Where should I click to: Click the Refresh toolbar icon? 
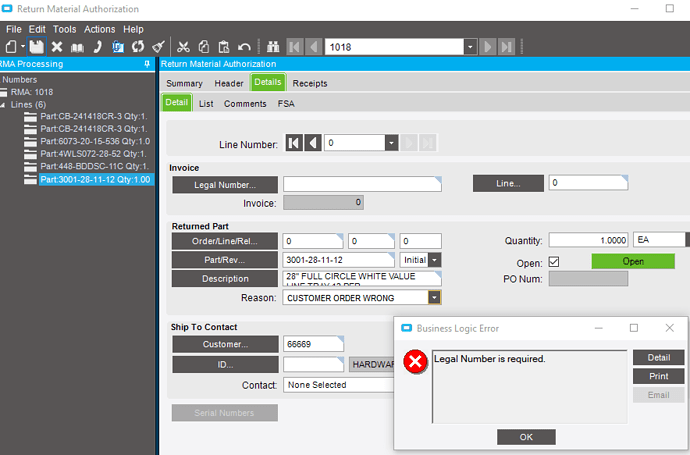(x=138, y=47)
